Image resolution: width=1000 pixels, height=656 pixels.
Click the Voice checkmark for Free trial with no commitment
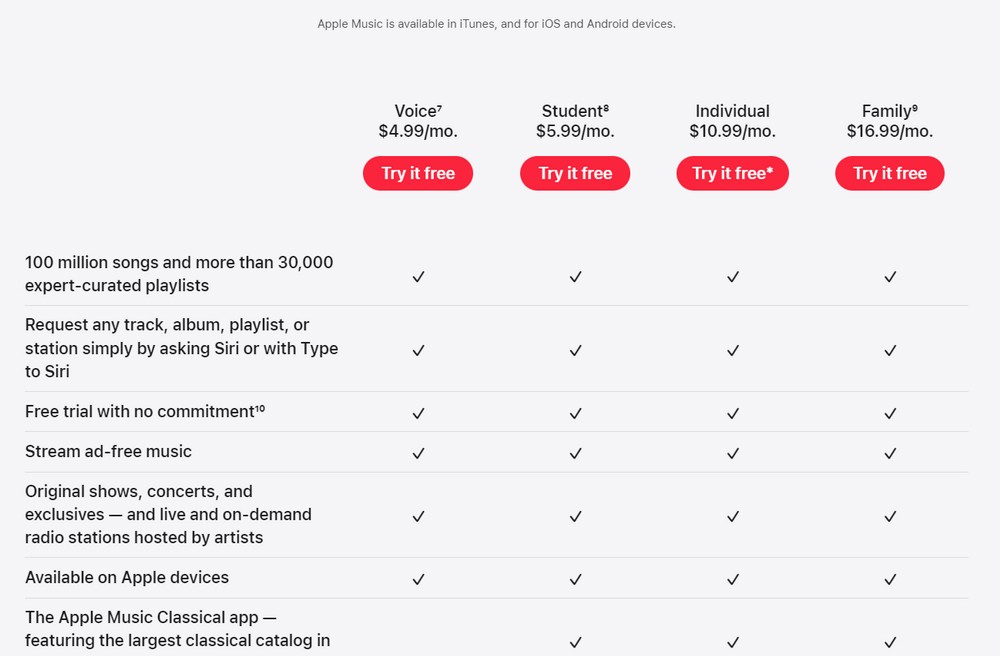click(418, 412)
